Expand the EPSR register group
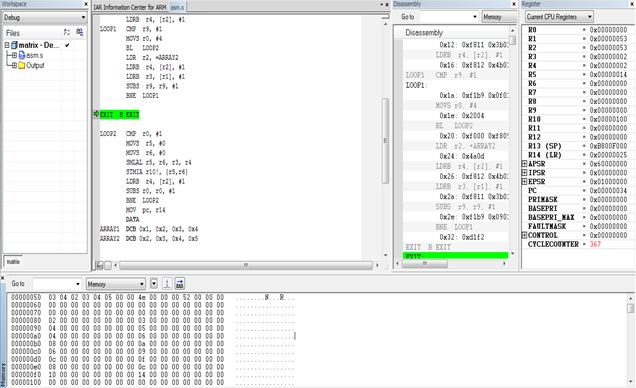Viewport: 636px width, 388px height. pos(524,182)
